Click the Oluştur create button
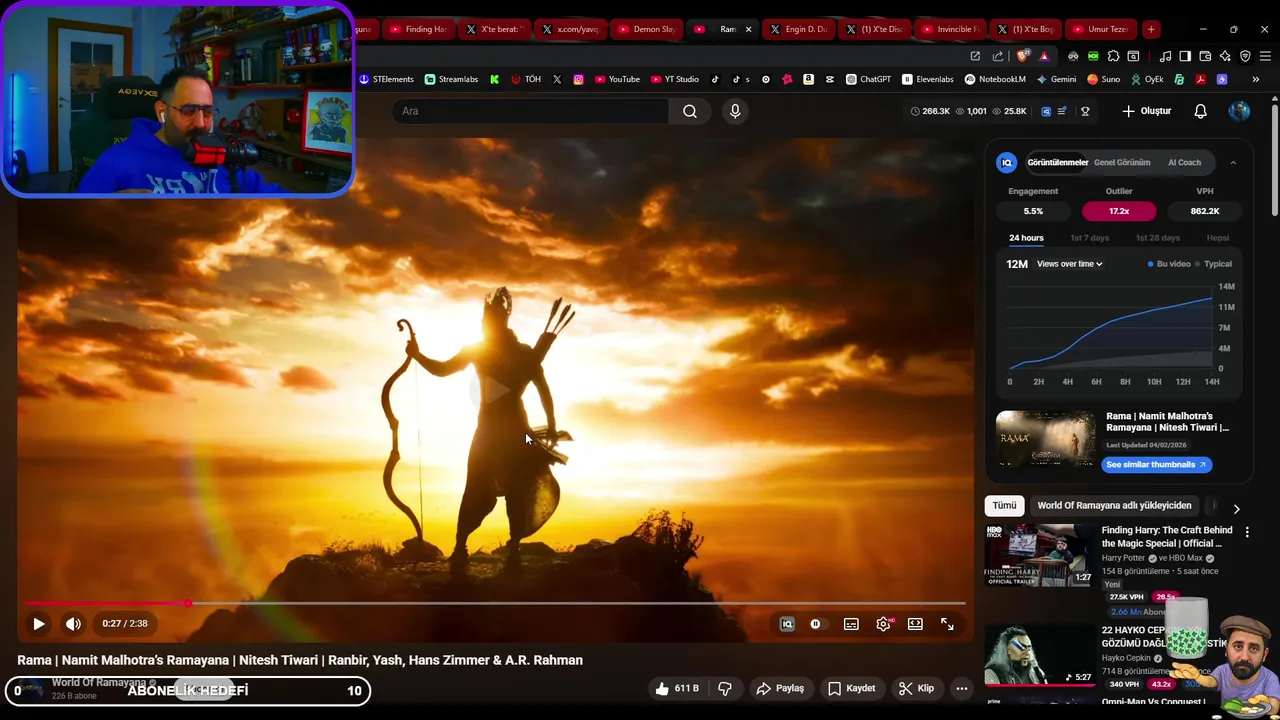This screenshot has width=1280, height=720. tap(1146, 111)
